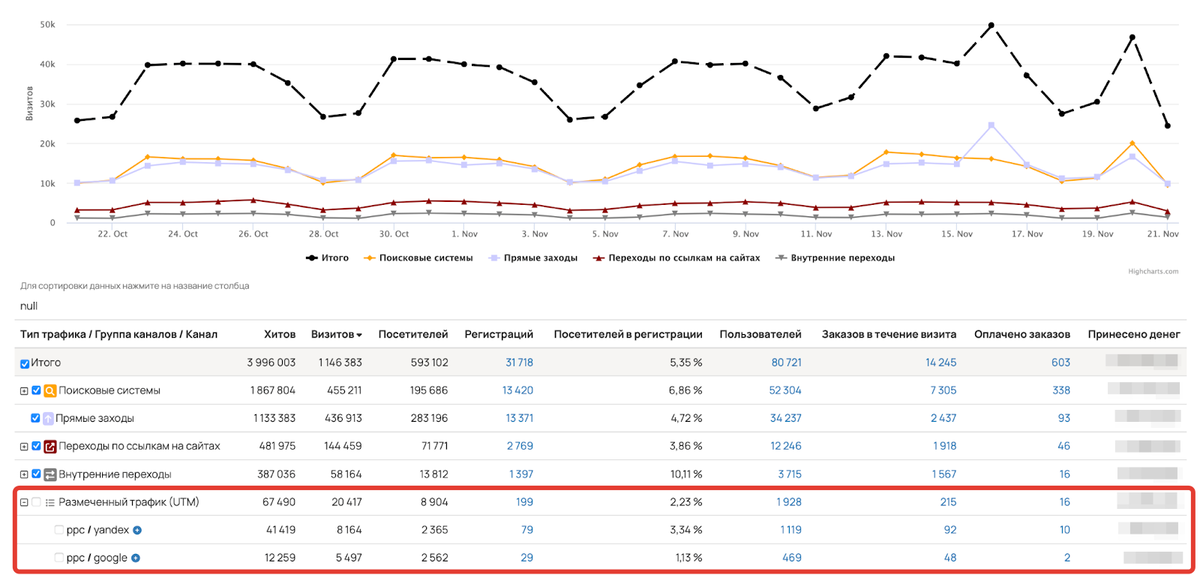Uncheck the Переходы по ссылкам на сайтах checkbox
Screen dimensions: 1200x575
pyautogui.click(x=37, y=446)
